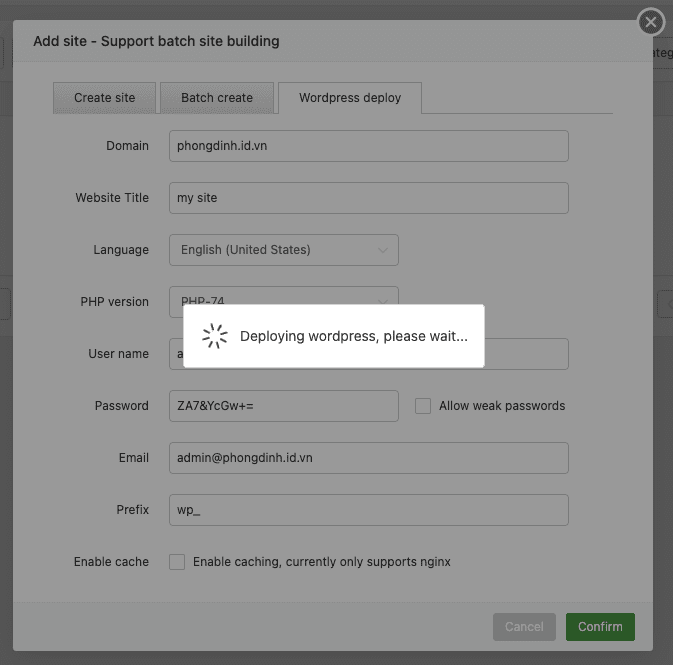Click the Password field
This screenshot has height=665, width=673.
(284, 406)
